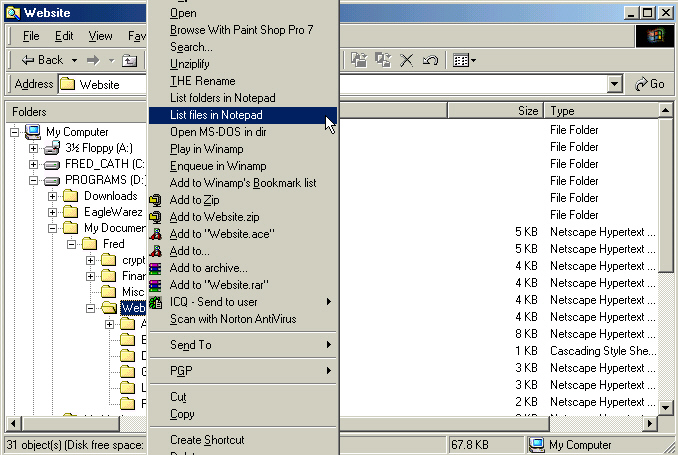Select the Fred folder in tree
The height and width of the screenshot is (455, 678).
click(114, 244)
